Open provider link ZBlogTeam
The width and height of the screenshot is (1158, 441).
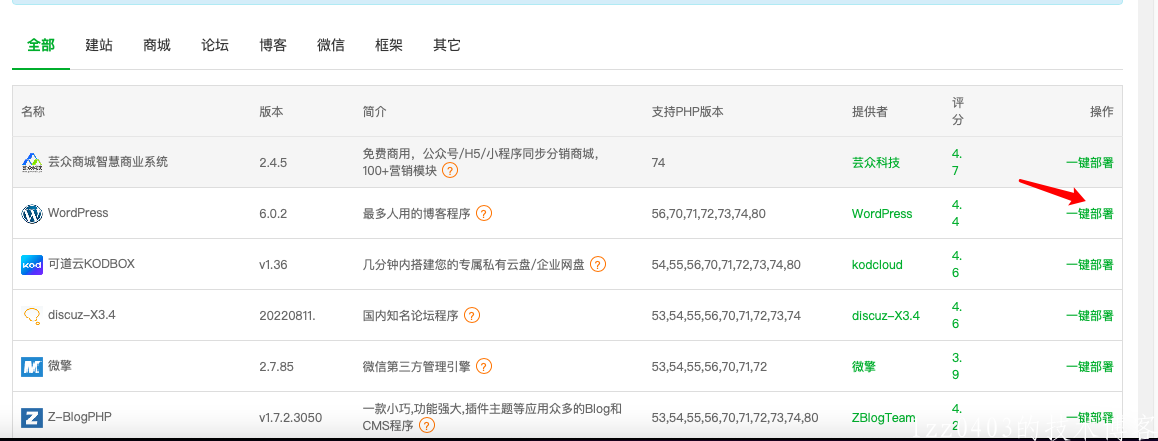pos(883,417)
